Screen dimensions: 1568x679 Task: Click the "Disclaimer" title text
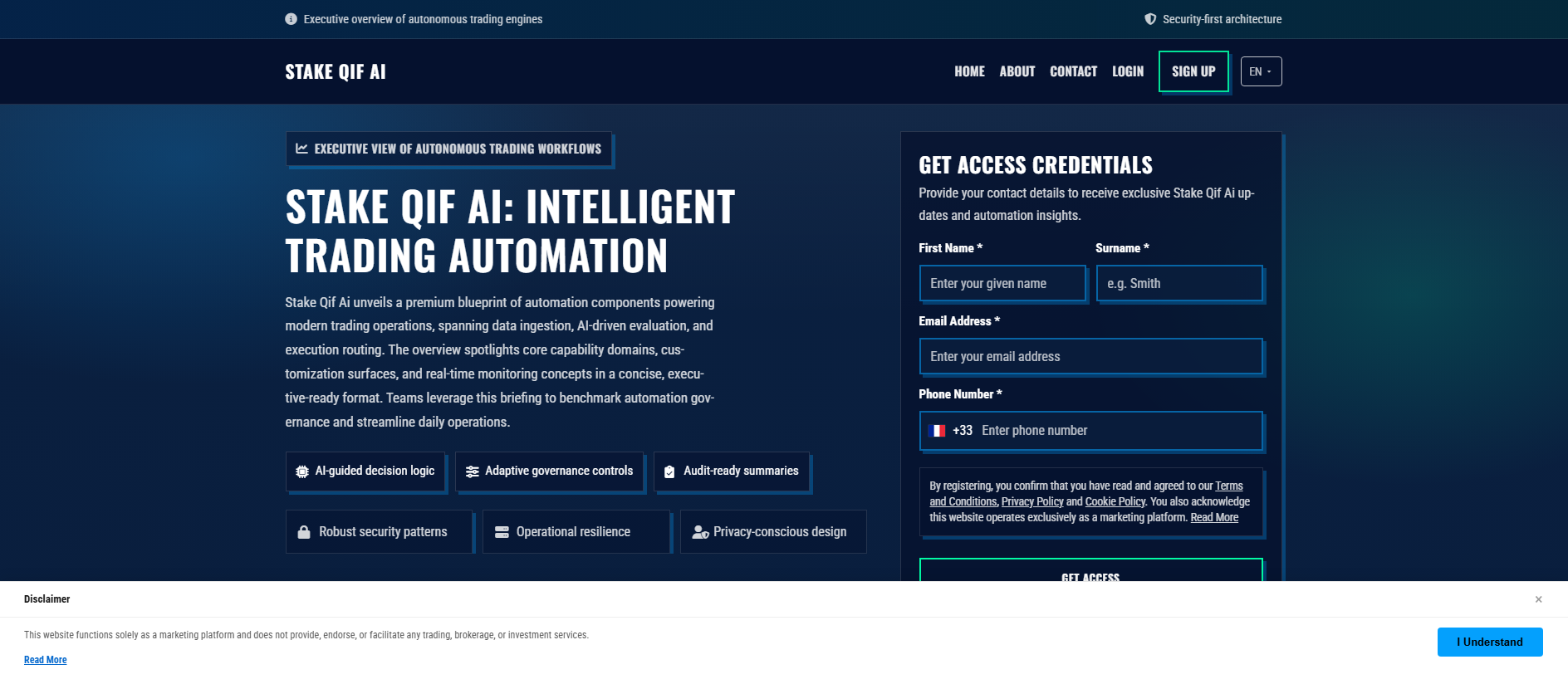click(x=47, y=599)
